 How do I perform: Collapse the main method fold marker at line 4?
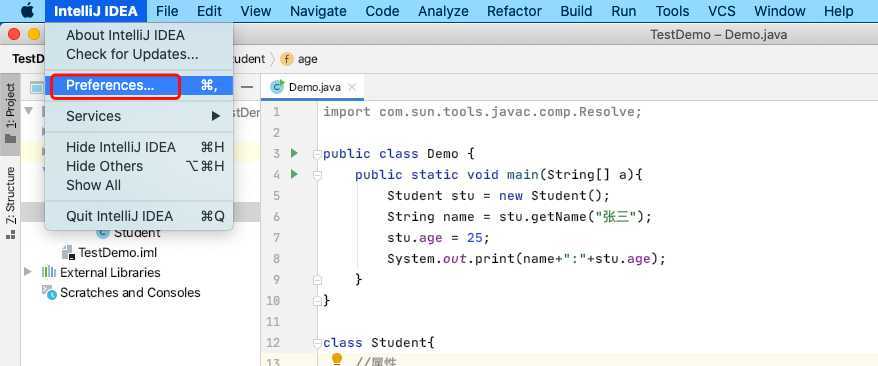click(317, 175)
